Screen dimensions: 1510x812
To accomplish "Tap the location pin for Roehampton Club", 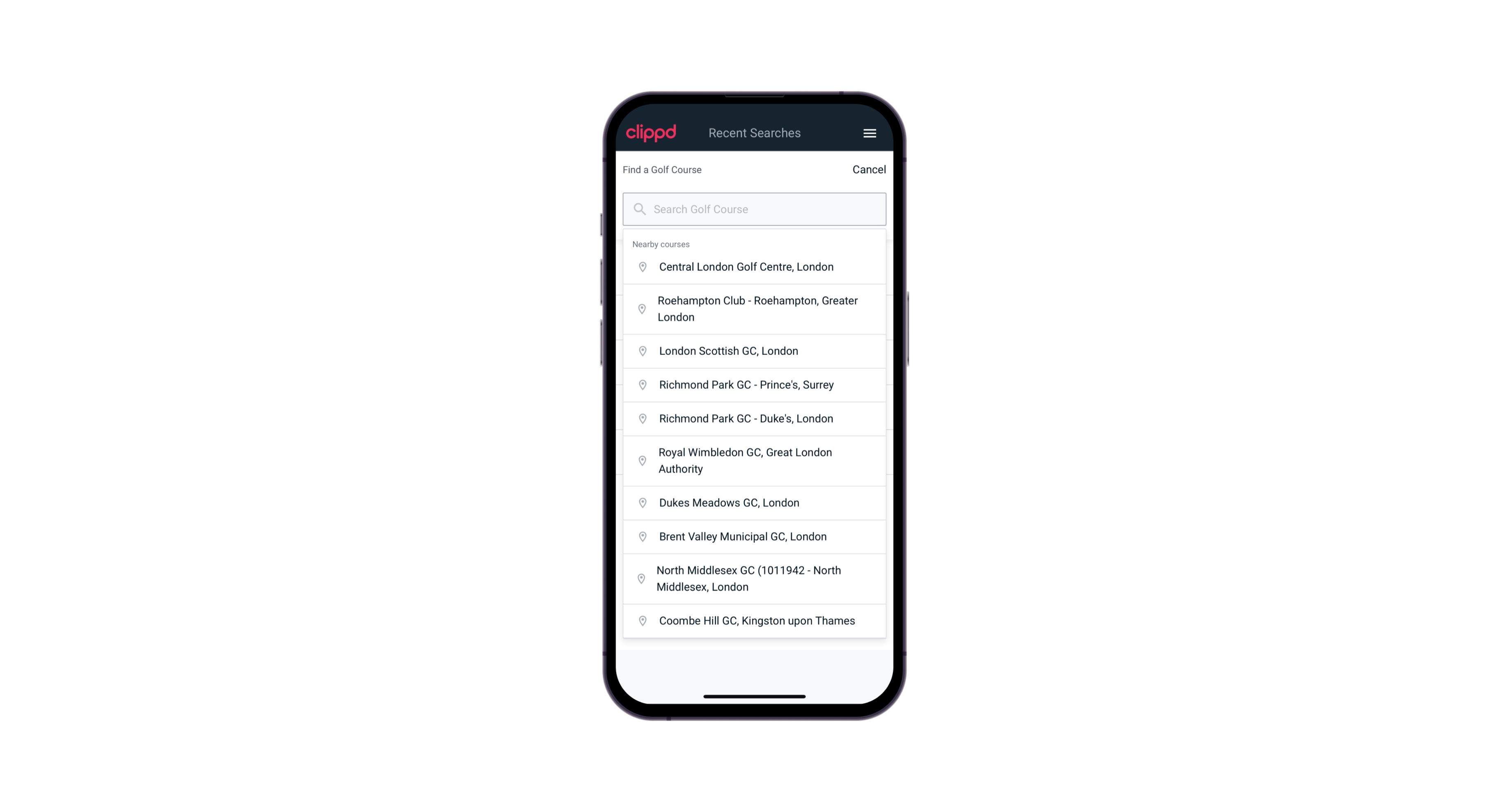I will (641, 309).
